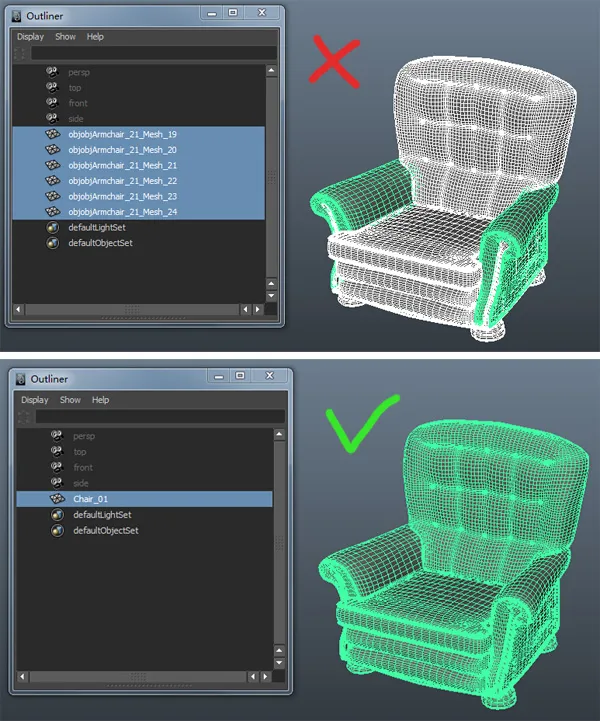Click left scroll arrow in top Outliner

[18, 309]
